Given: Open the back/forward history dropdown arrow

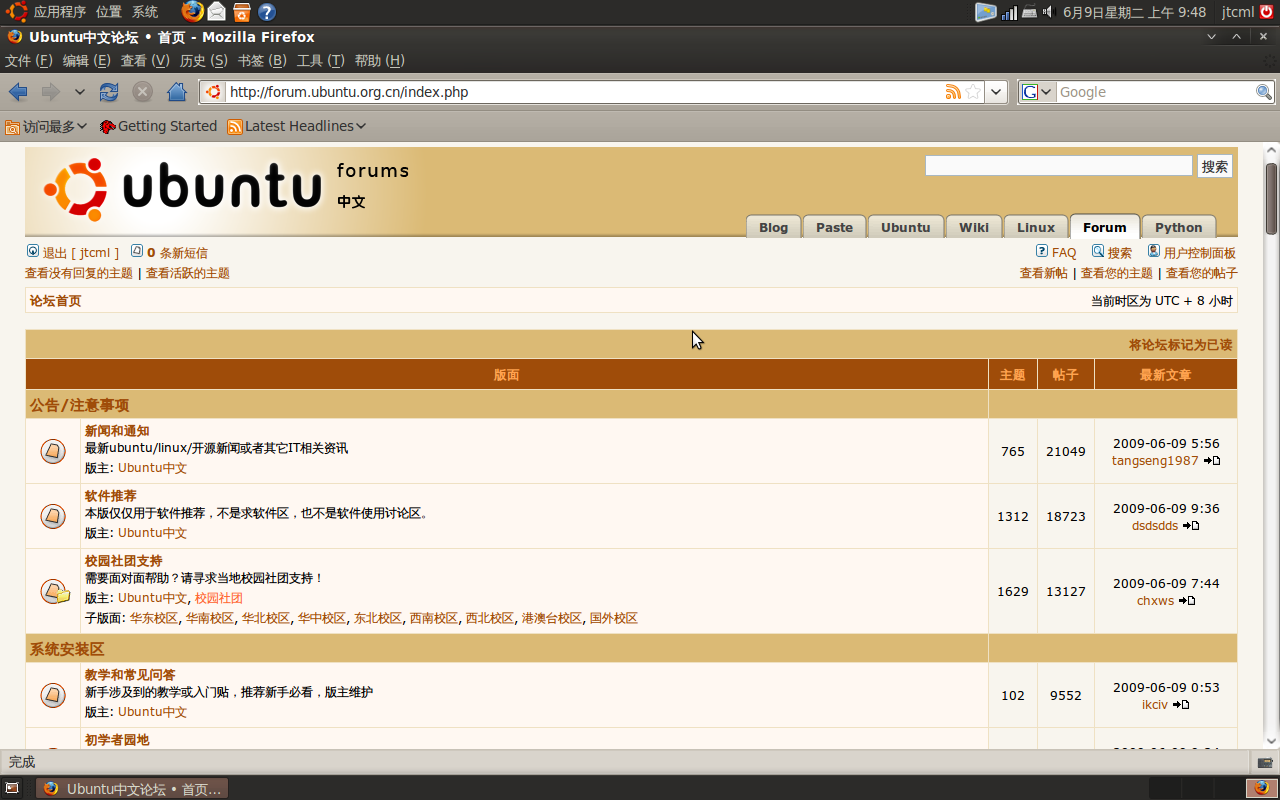Looking at the screenshot, I should tap(80, 92).
